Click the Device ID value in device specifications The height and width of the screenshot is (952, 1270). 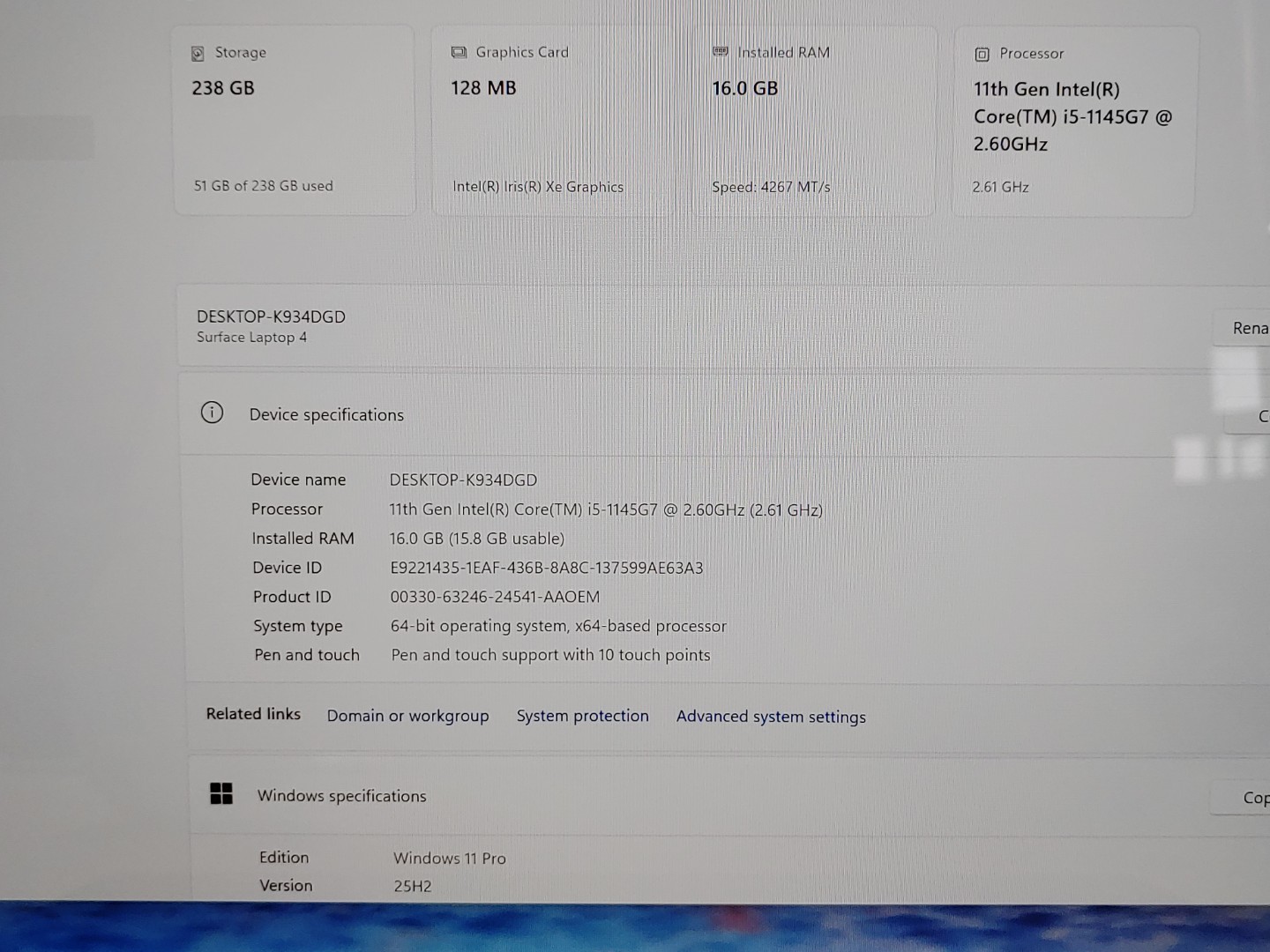(x=547, y=569)
